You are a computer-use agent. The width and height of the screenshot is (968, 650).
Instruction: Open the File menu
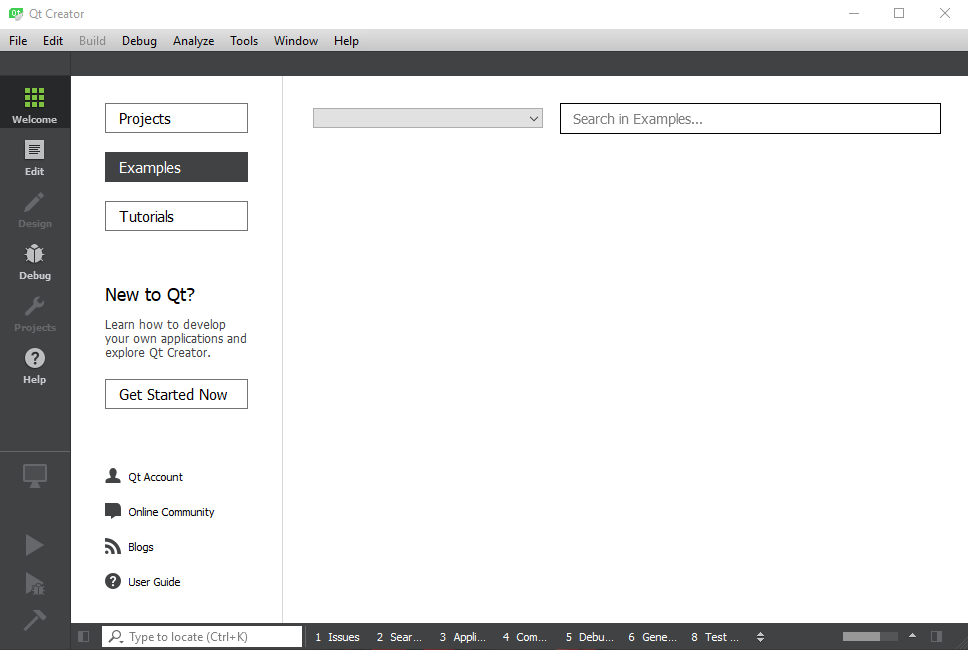[x=18, y=41]
